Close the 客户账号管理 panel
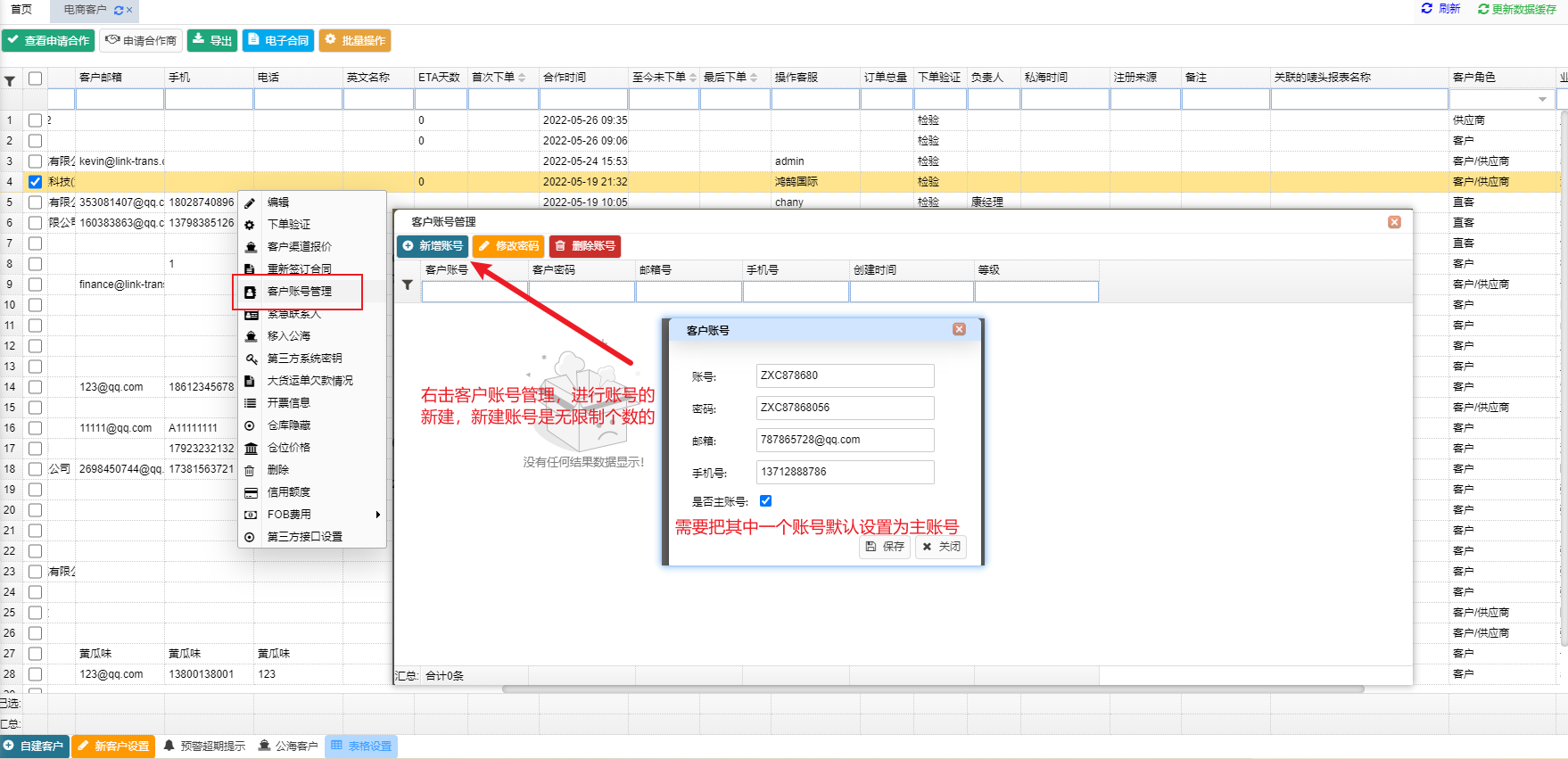The height and width of the screenshot is (759, 1568). click(x=1394, y=222)
